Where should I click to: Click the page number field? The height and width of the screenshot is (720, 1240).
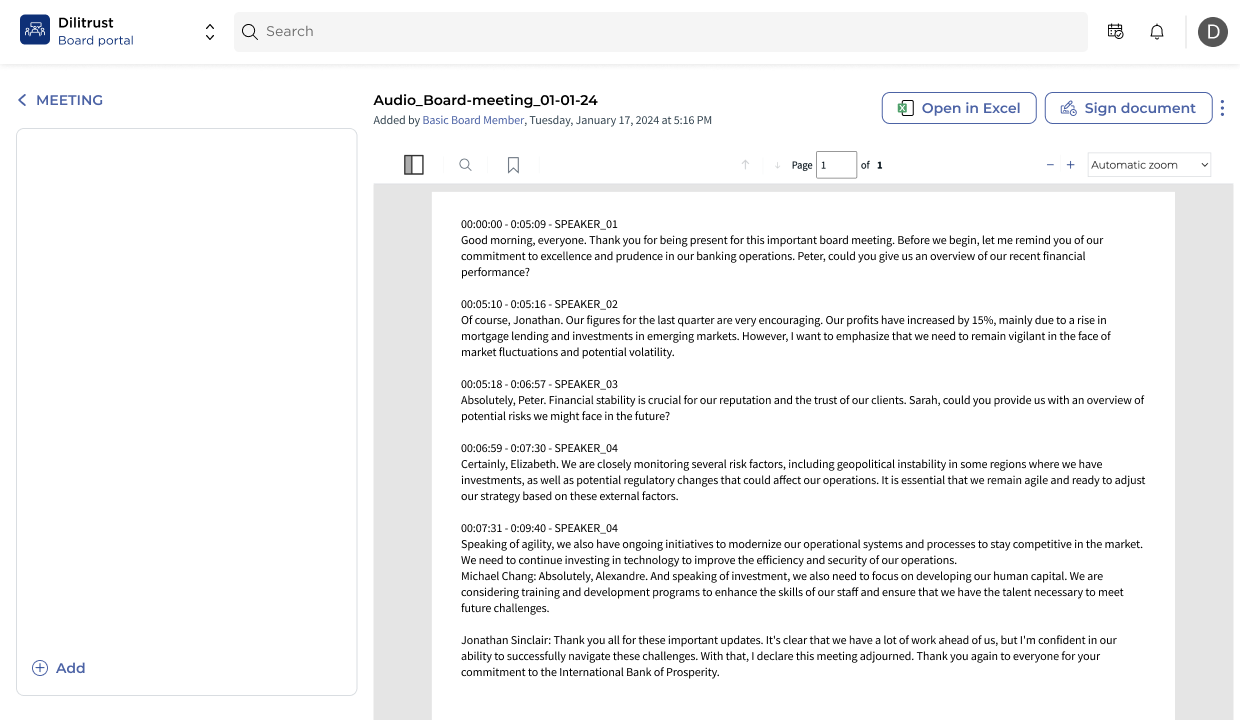[836, 165]
